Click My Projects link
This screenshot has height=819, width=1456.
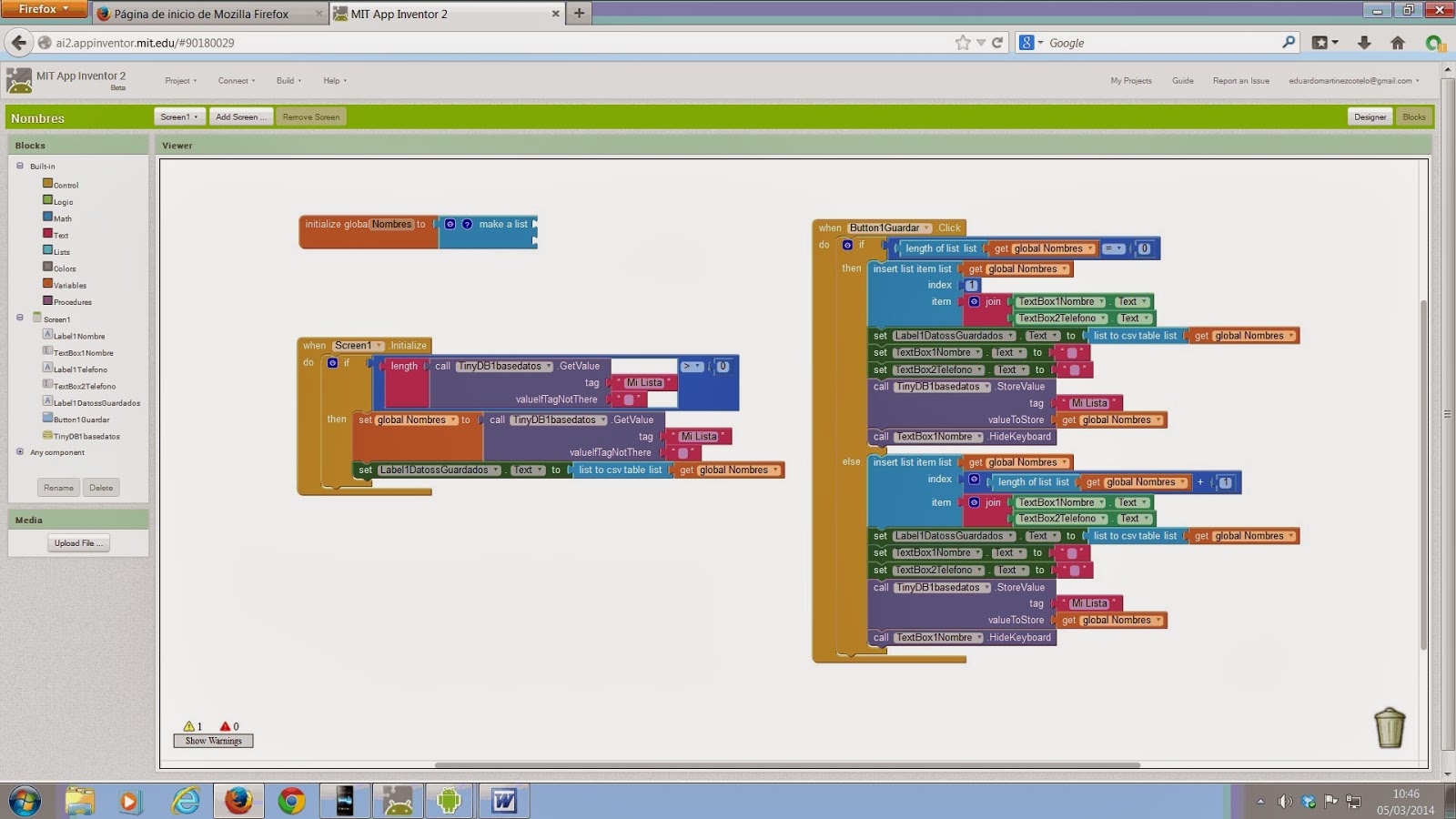[x=1129, y=80]
